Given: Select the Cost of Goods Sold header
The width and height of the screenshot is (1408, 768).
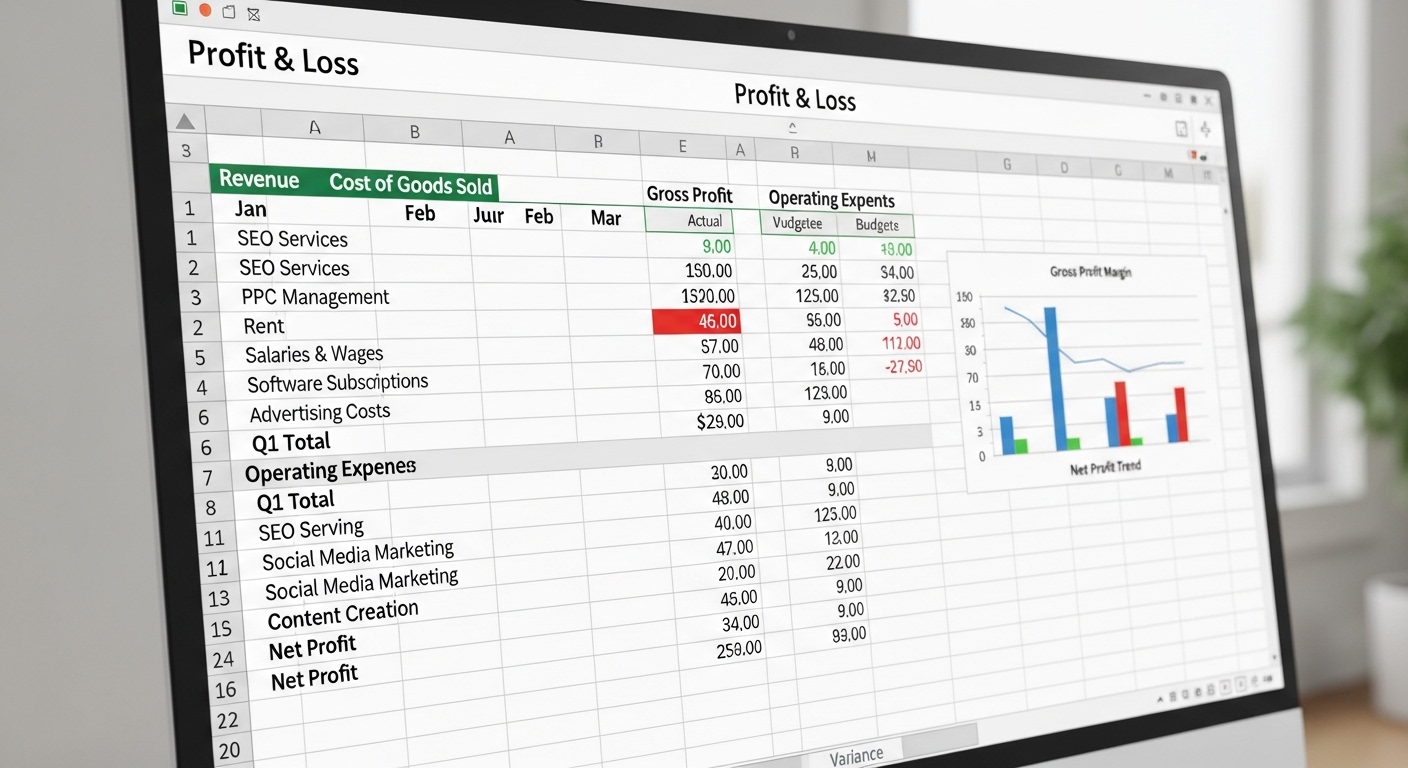Looking at the screenshot, I should point(410,184).
